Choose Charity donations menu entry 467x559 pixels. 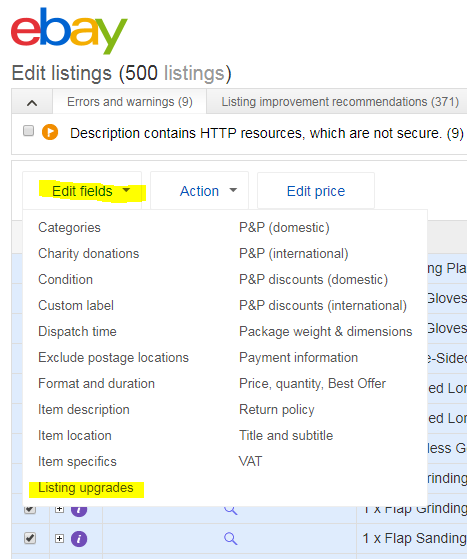pyautogui.click(x=88, y=253)
